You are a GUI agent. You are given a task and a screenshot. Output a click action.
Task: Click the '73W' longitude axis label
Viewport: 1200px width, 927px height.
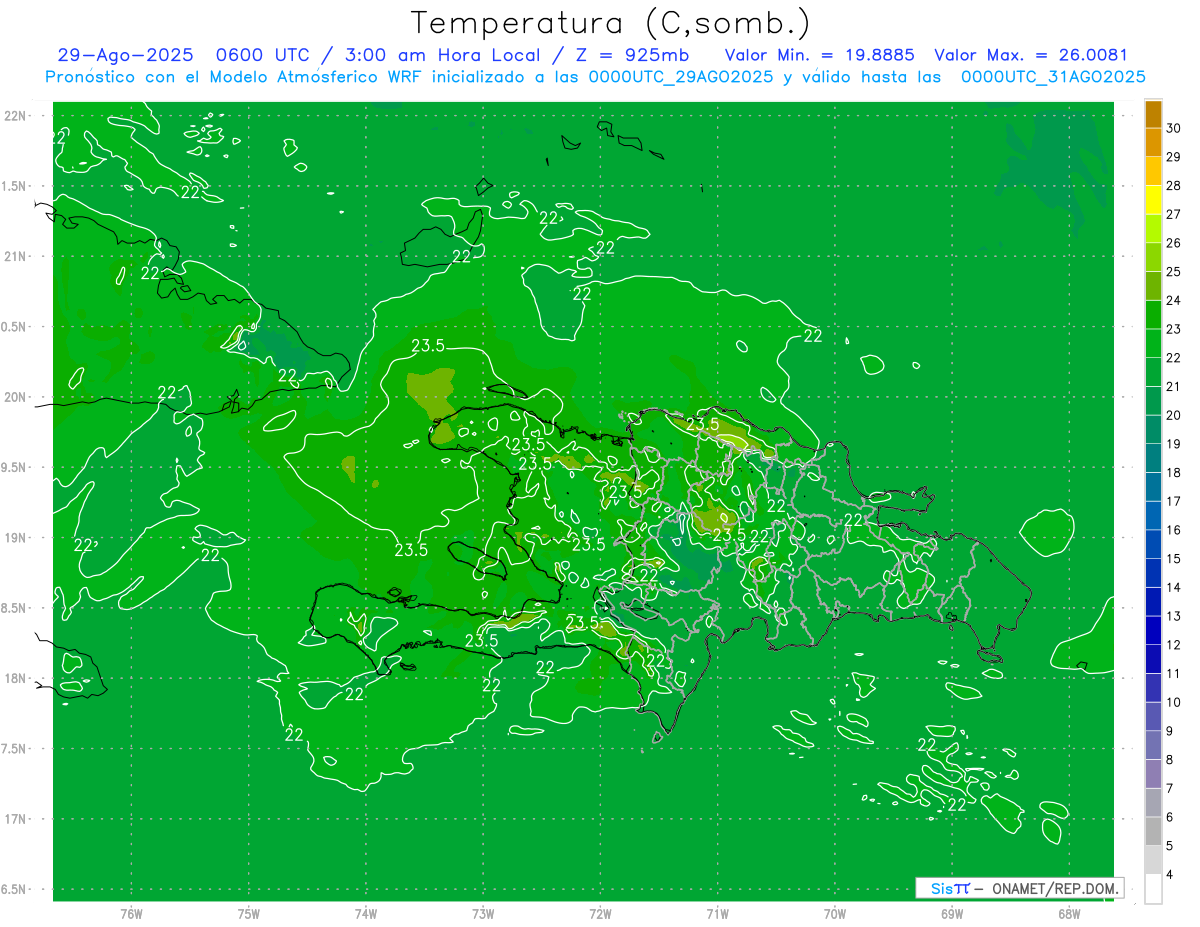point(483,913)
